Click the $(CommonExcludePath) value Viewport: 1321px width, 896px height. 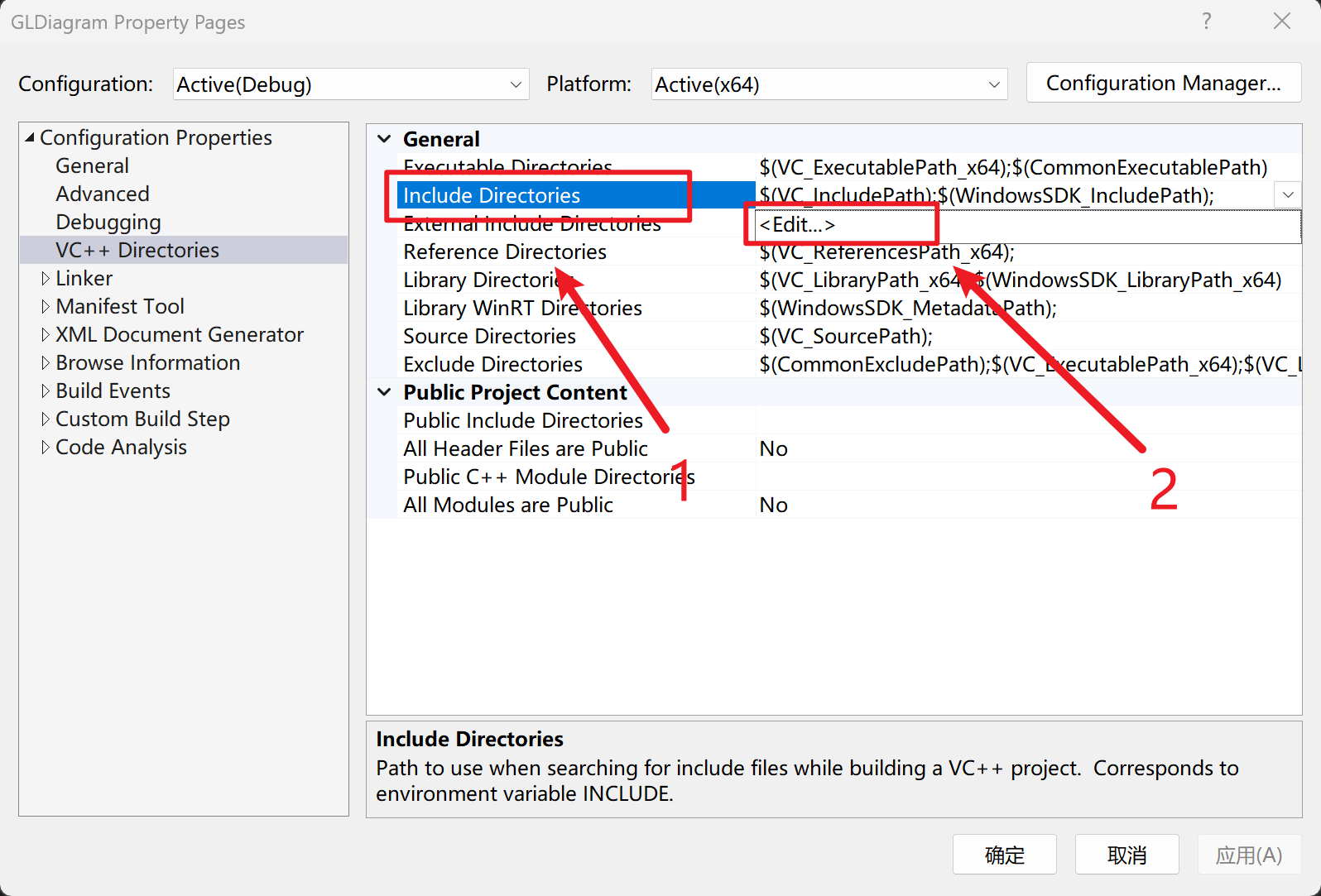pos(1030,364)
